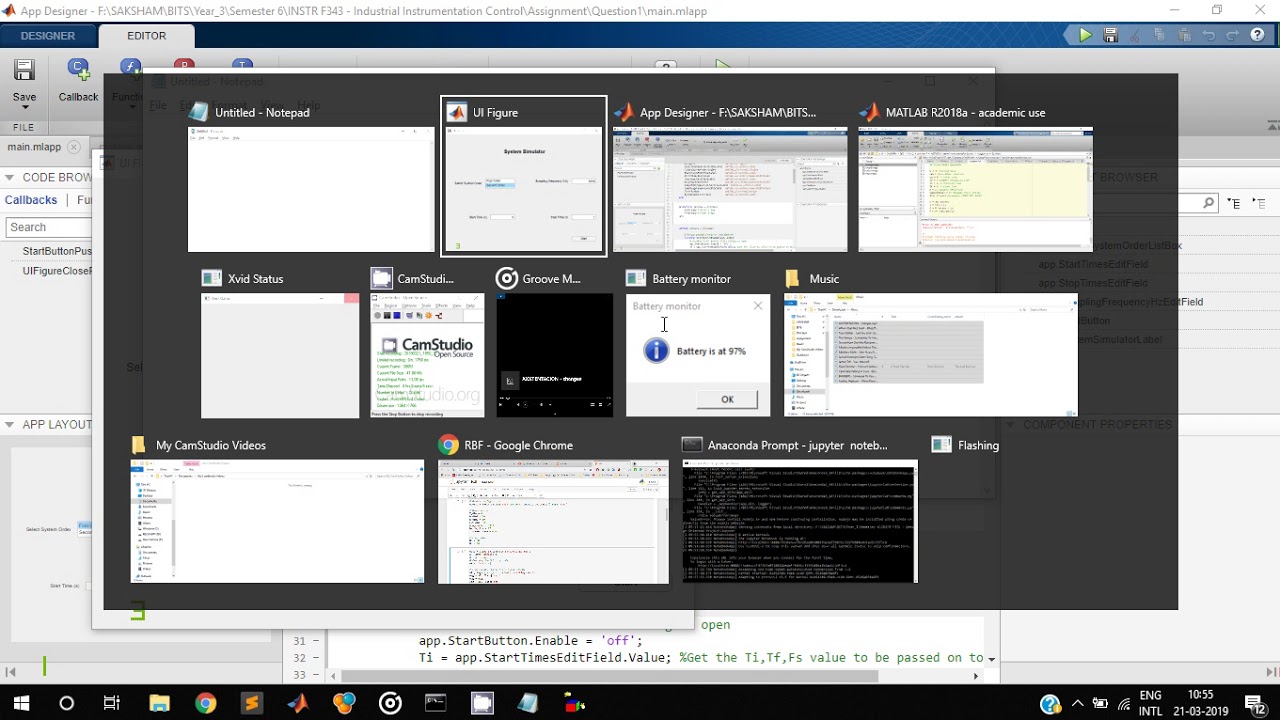Open the Notepad taskbar icon
The height and width of the screenshot is (720, 1280).
[x=528, y=703]
